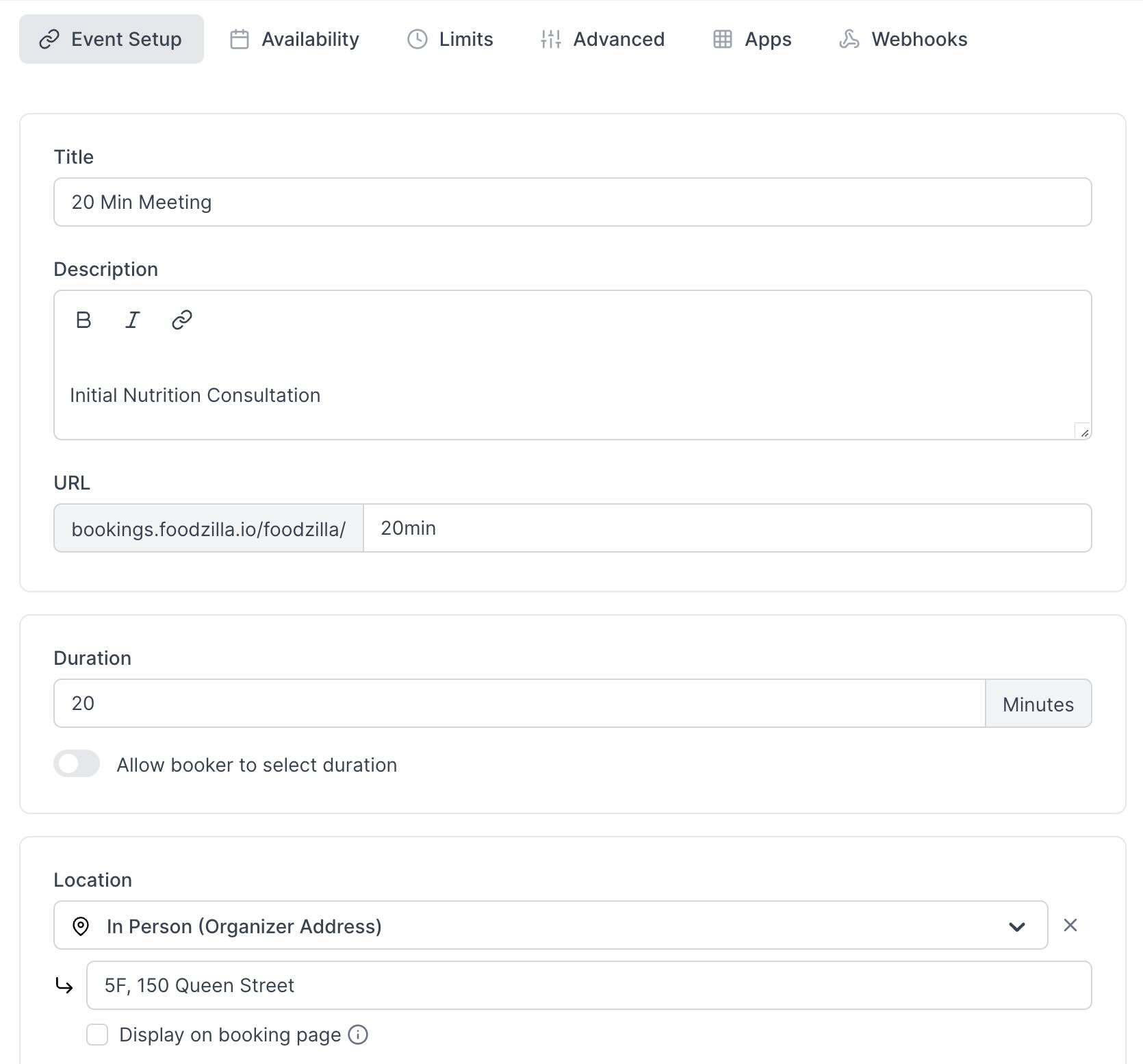Toggle italic formatting in description
1143x1064 pixels.
(x=132, y=320)
